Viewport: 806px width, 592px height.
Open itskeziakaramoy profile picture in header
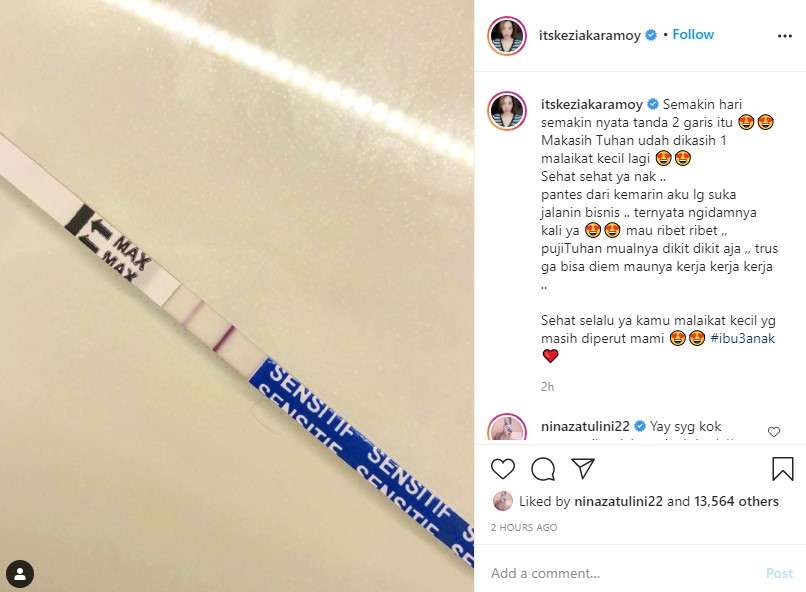(507, 35)
